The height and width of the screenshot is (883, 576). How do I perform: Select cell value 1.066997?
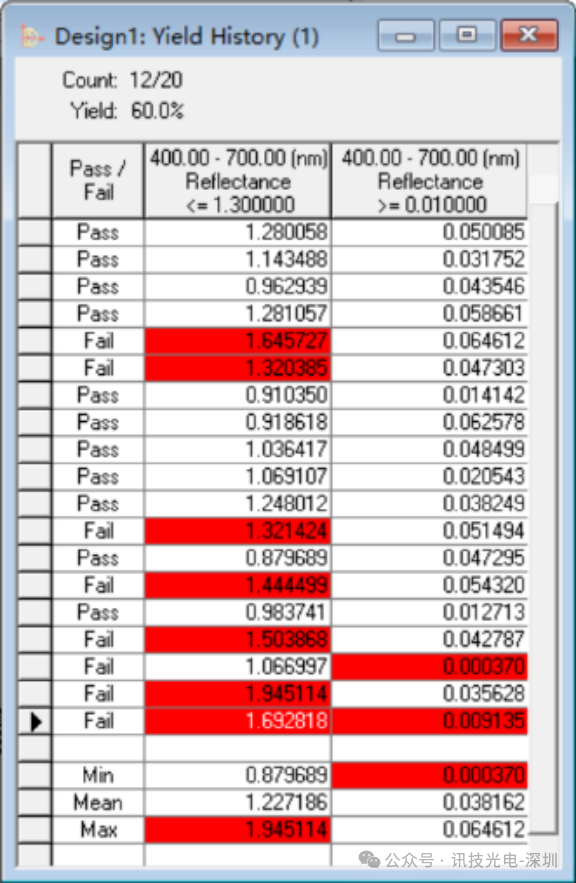(238, 666)
